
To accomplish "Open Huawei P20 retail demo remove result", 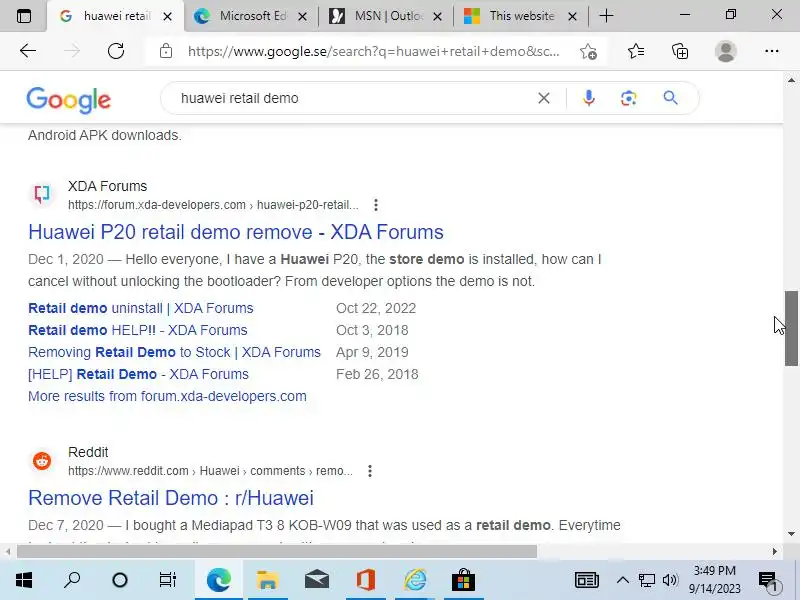I will 236,232.
